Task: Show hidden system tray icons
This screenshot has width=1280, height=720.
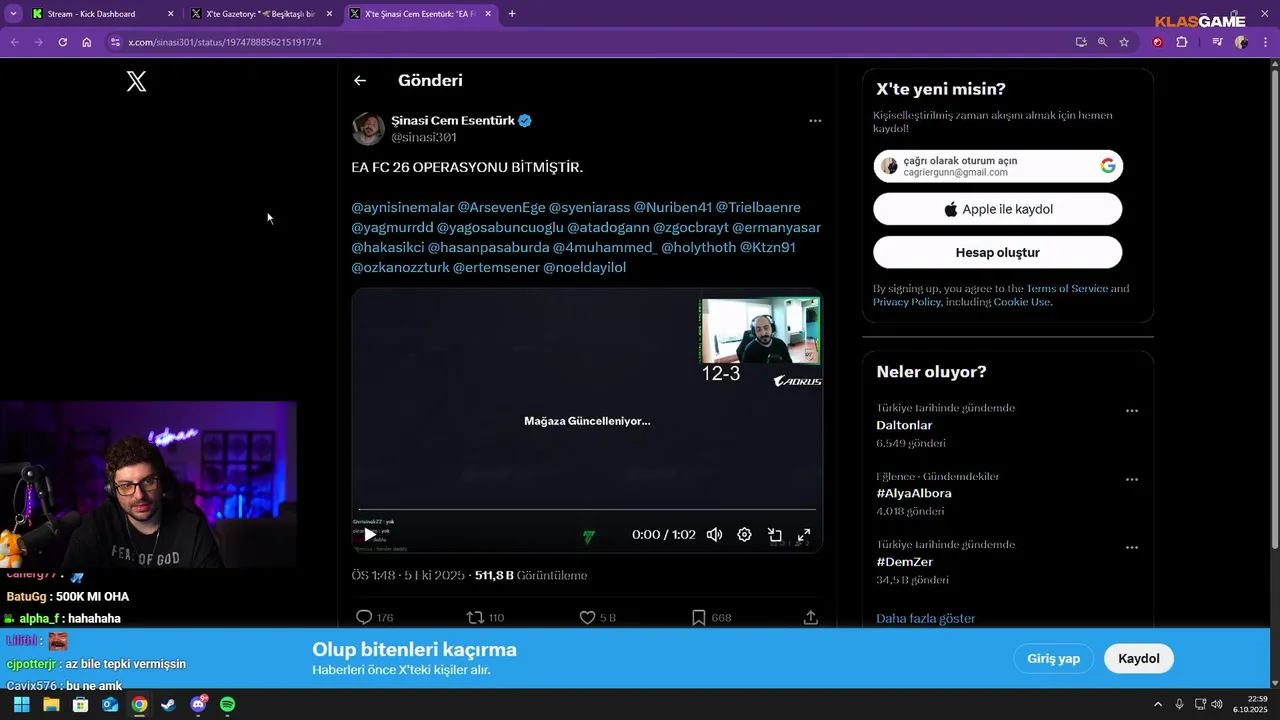Action: pos(1158,705)
